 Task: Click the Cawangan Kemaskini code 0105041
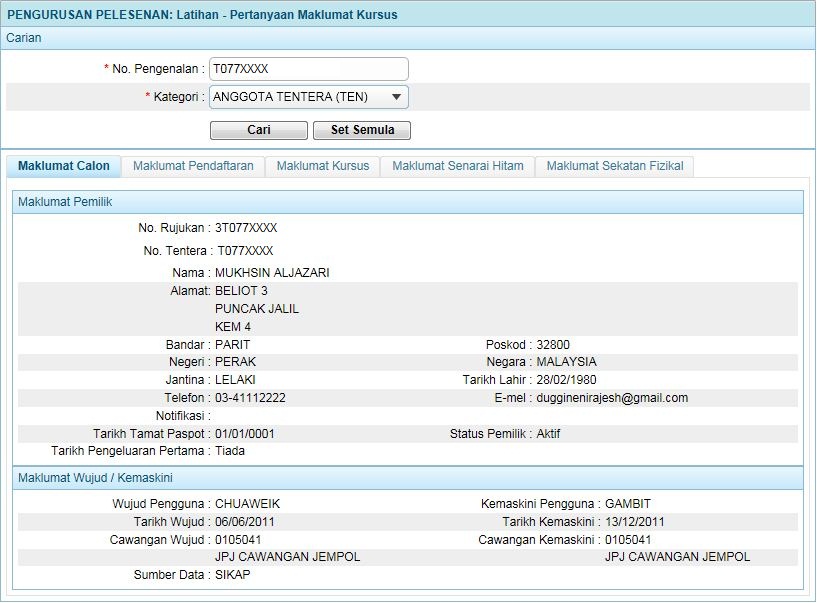(x=628, y=539)
